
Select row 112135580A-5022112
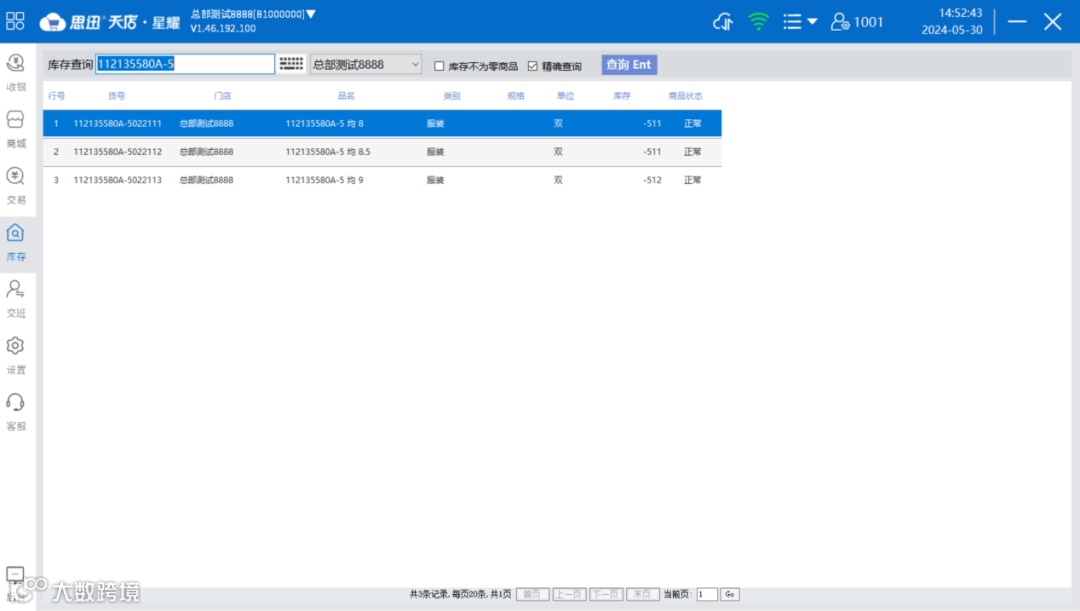tap(382, 152)
